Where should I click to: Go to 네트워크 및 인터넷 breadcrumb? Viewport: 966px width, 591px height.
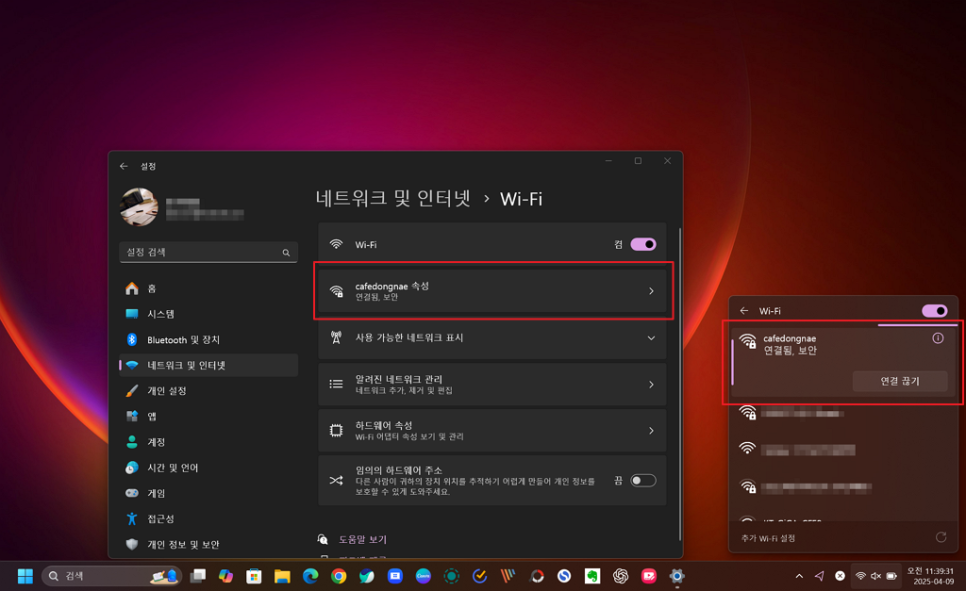coord(393,198)
